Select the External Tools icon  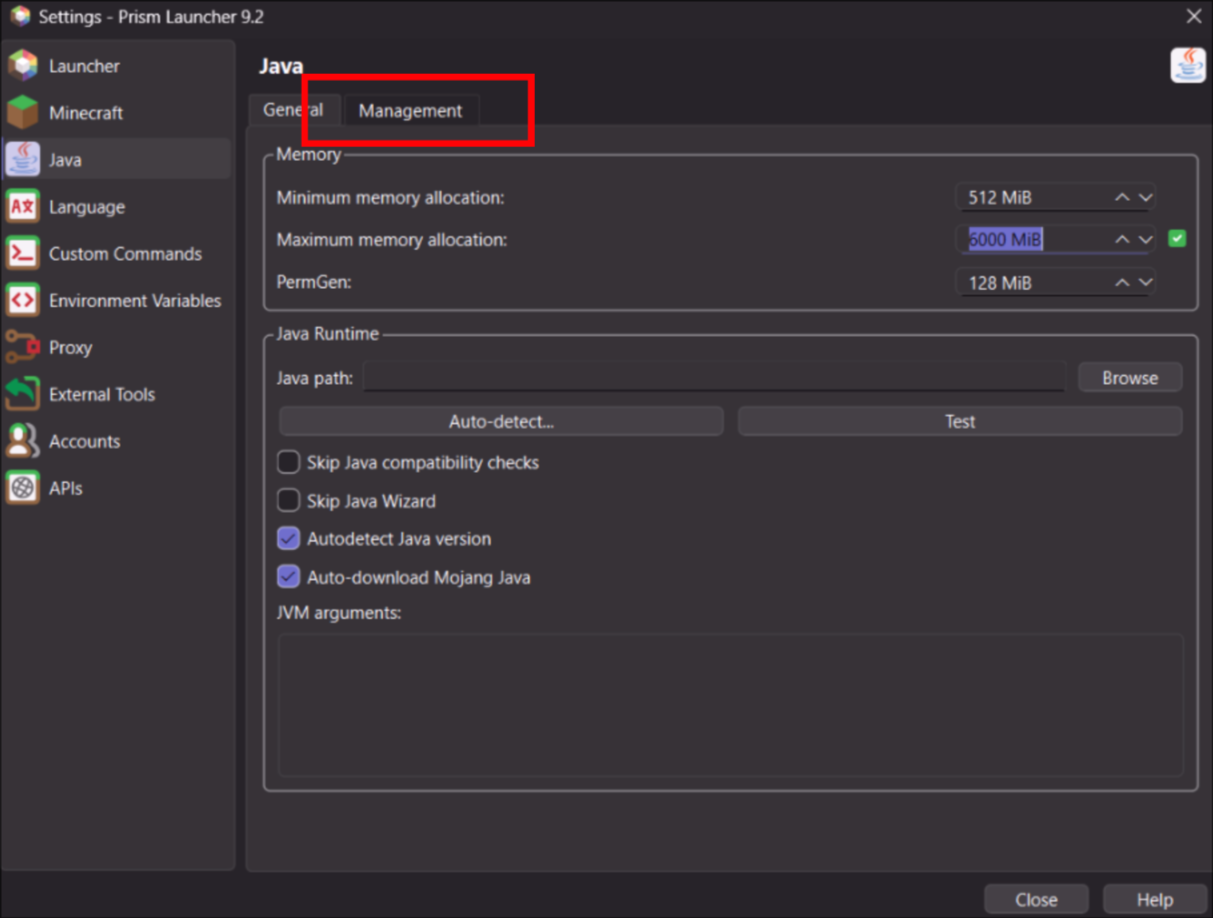click(x=23, y=394)
